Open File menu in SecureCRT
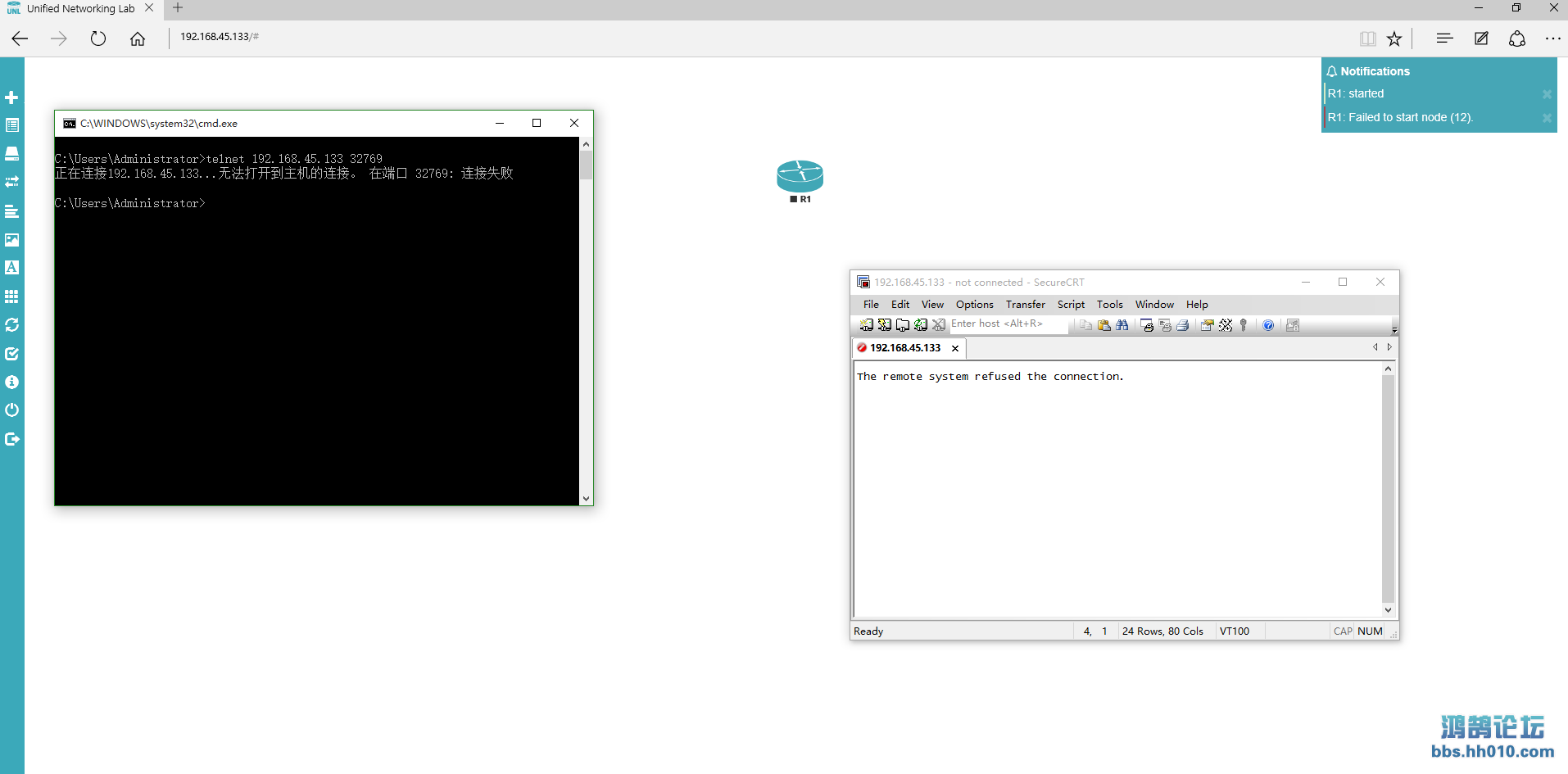Screen dimensions: 1568x774 tap(871, 304)
